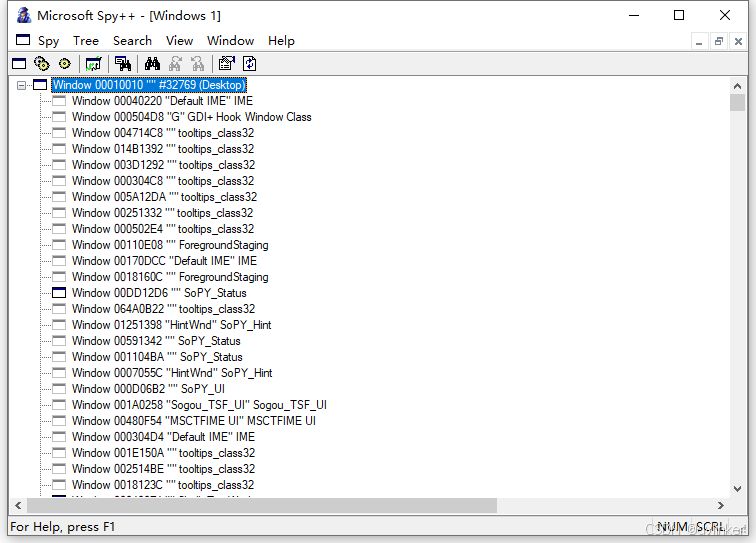Select Window 005A12DA tooltips_class32
This screenshot has width=756, height=543.
pos(164,197)
